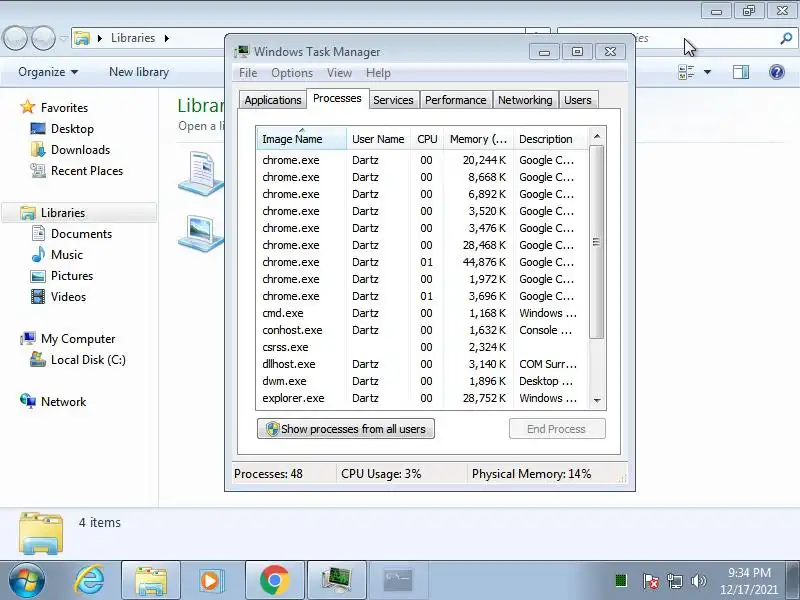The image size is (800, 600).
Task: Select Task Manager taskbar icon
Action: (x=337, y=580)
